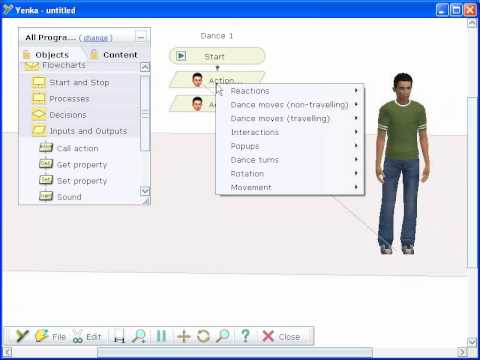
Task: Open the Movement submenu
Action: [290, 187]
